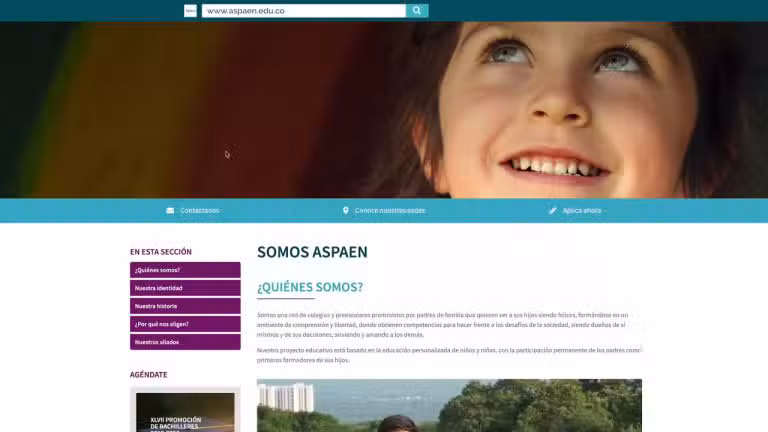Click the envelope icon next to Contáctanos

pos(170,211)
